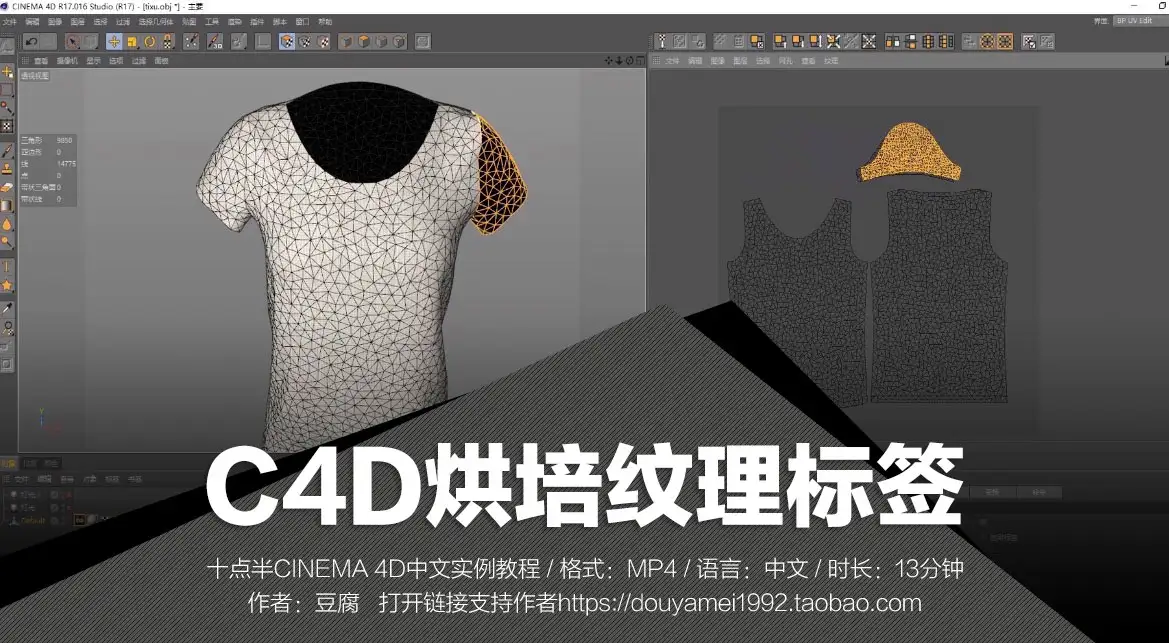This screenshot has height=643, width=1169.
Task: Click the triangle count value 9850
Action: point(65,140)
